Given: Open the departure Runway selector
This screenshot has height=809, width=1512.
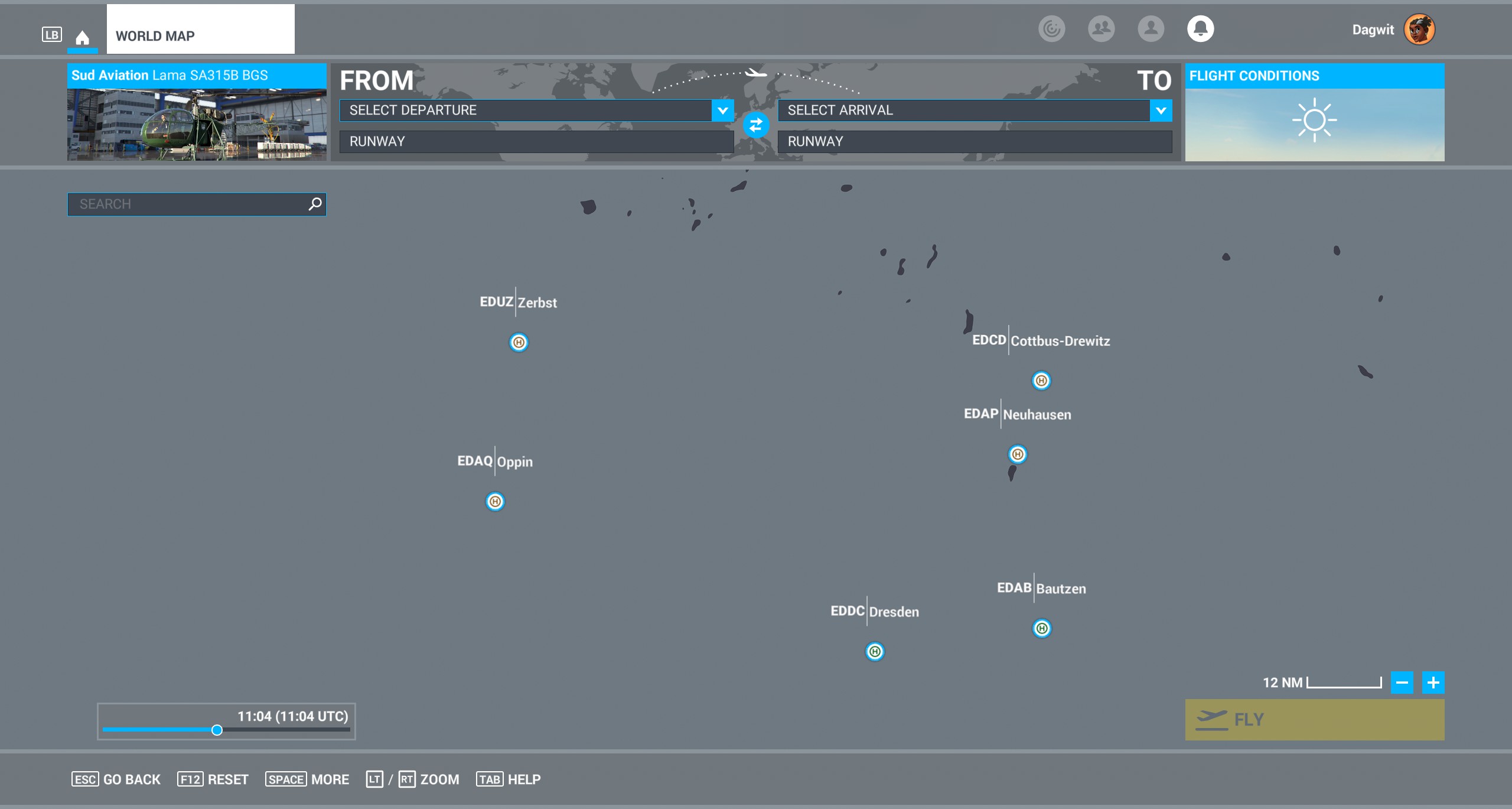Looking at the screenshot, I should (536, 141).
